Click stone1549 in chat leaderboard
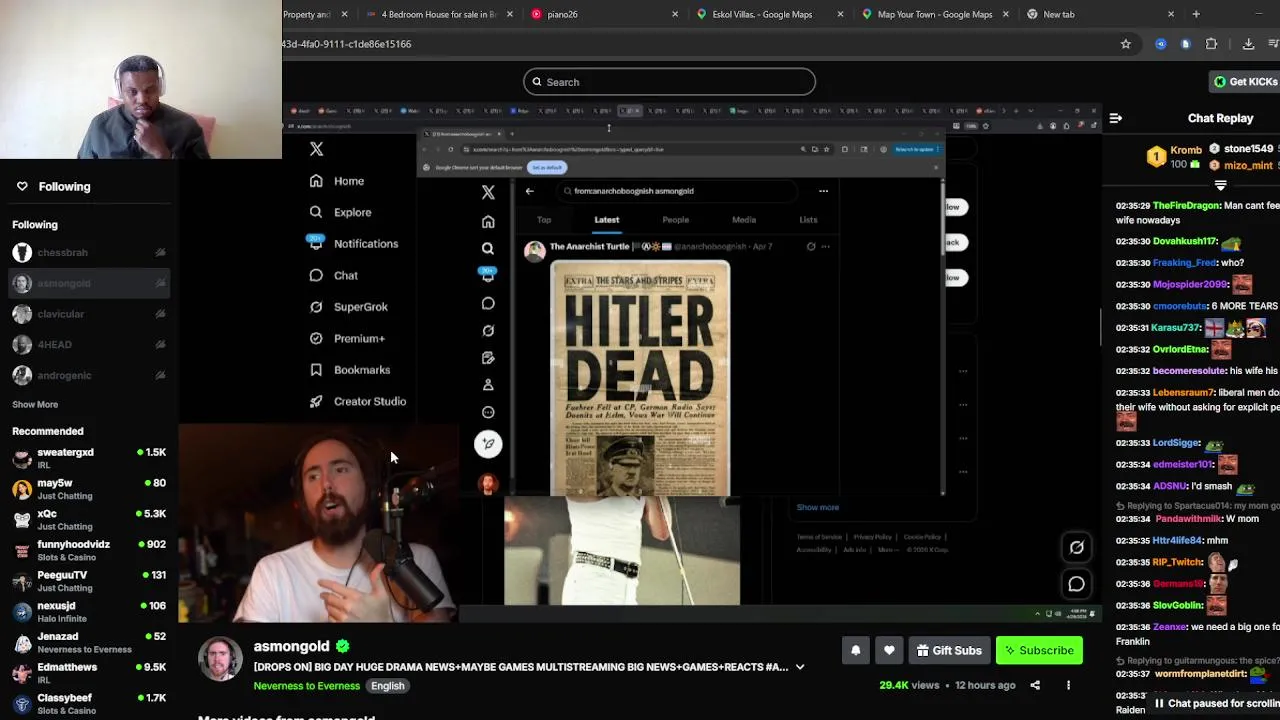This screenshot has height=720, width=1280. click(1248, 149)
